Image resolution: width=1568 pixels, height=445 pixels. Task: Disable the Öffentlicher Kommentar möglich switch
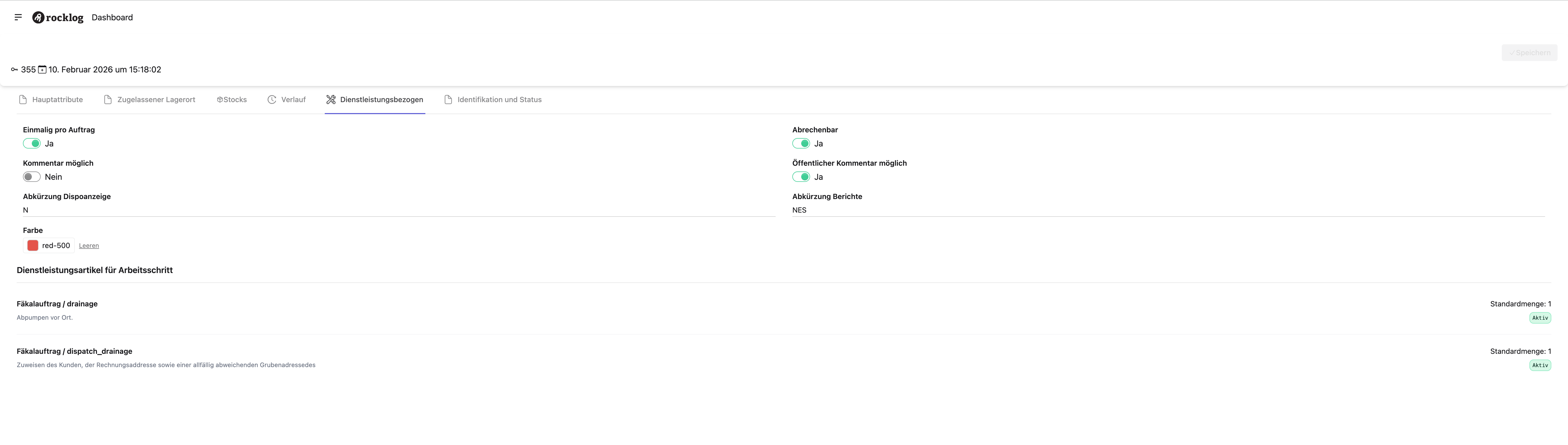(x=801, y=177)
